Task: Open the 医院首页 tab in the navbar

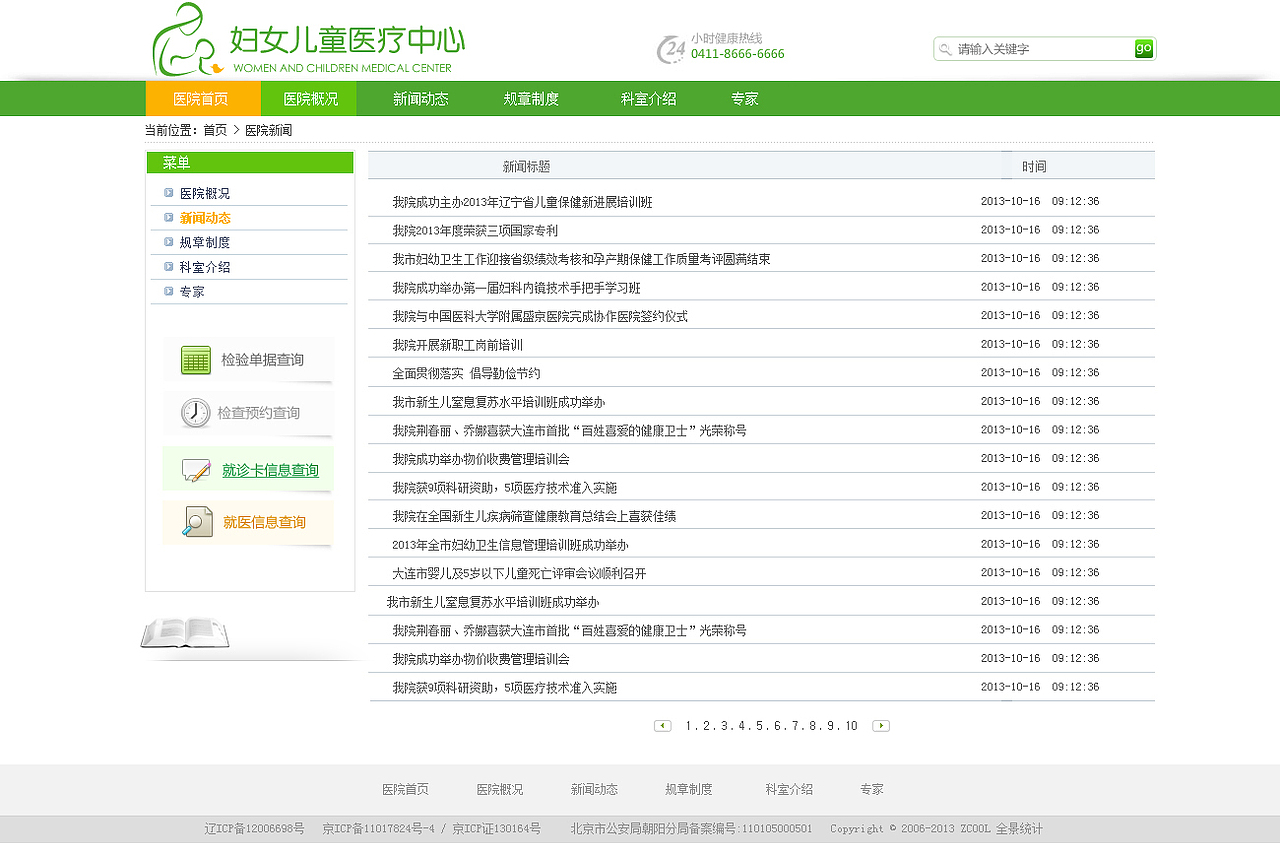Action: click(202, 98)
